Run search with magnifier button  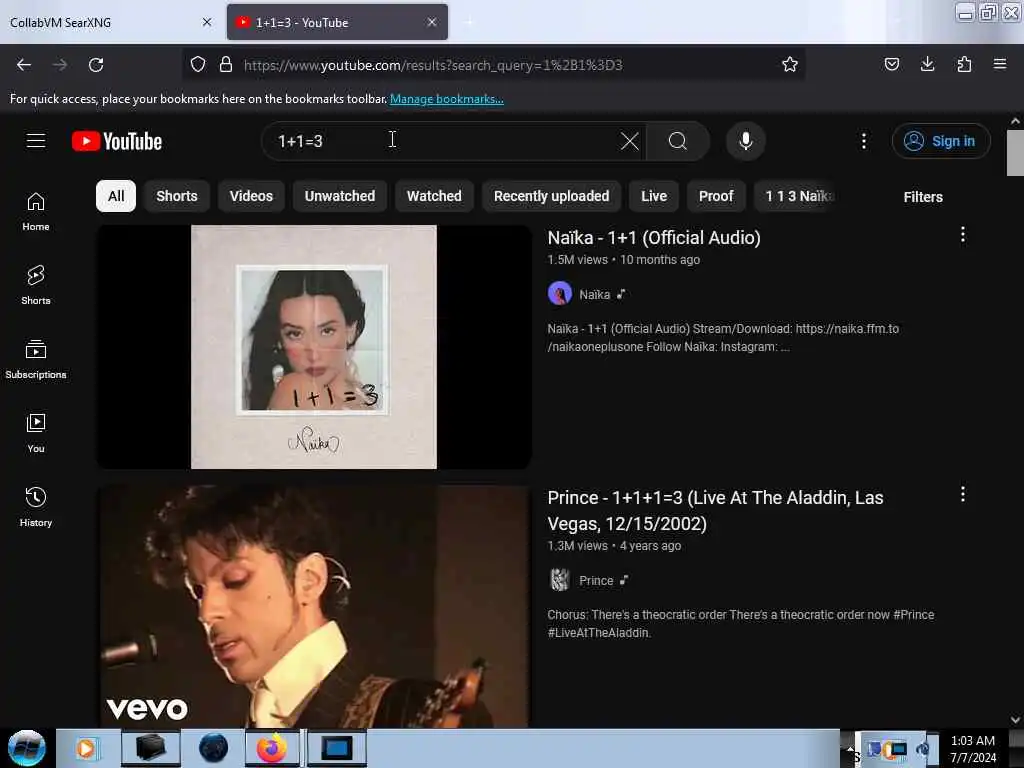coord(678,141)
